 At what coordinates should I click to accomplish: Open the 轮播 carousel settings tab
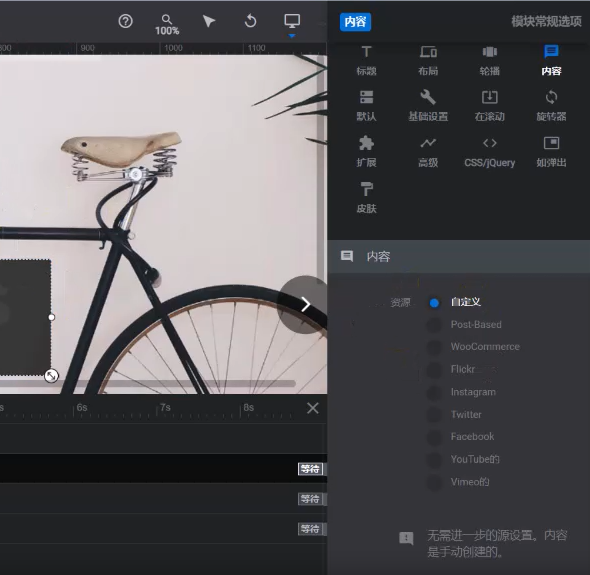click(x=490, y=61)
